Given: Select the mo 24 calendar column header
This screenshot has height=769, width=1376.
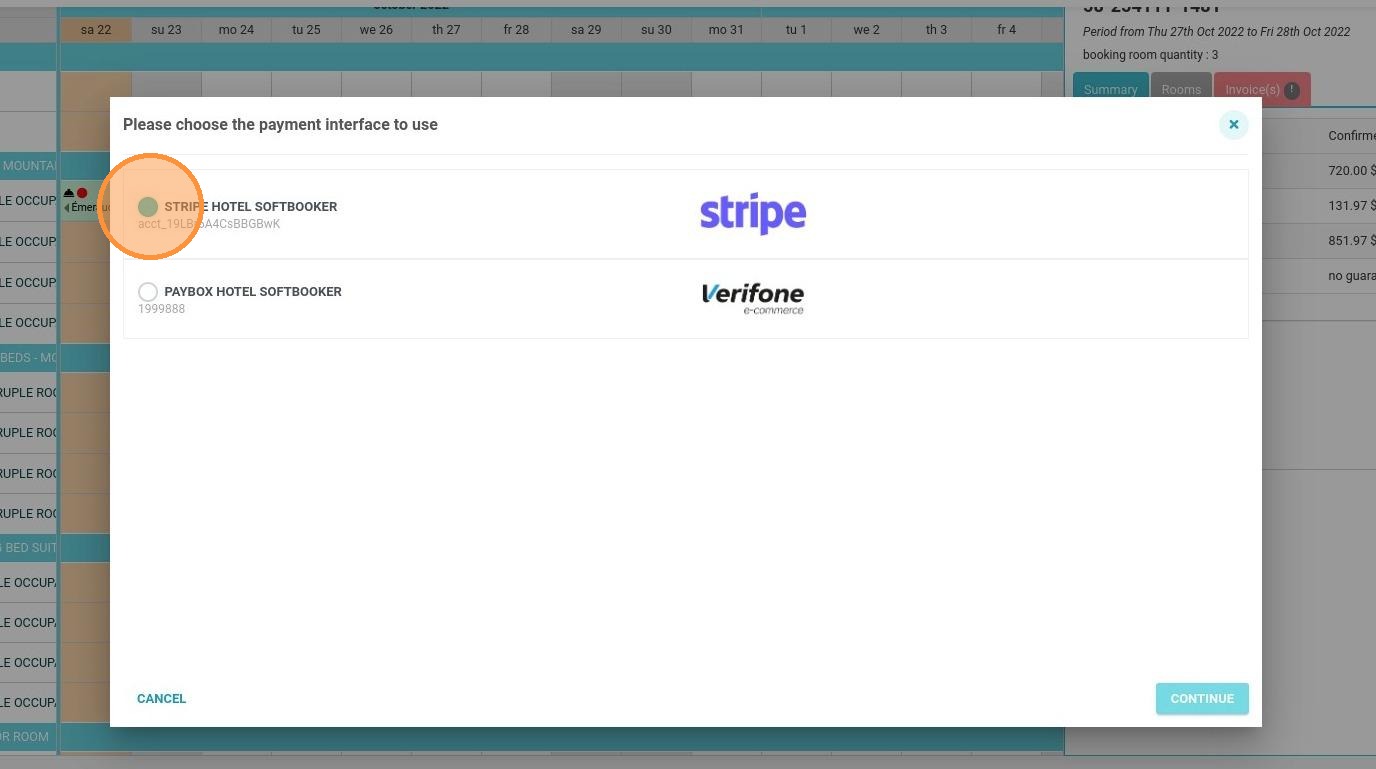Looking at the screenshot, I should 236,30.
